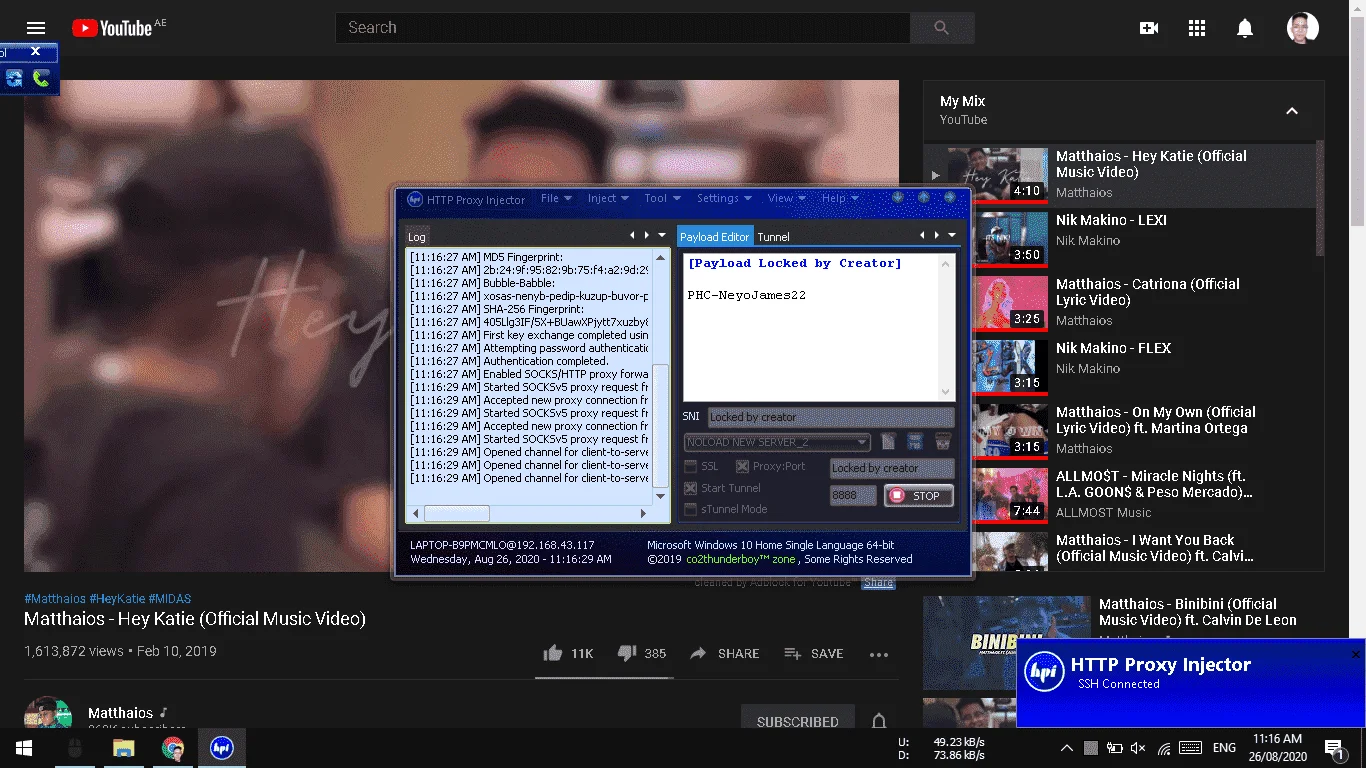Screen dimensions: 1366x768
Task: Click the ENG language indicator
Action: coord(1224,748)
